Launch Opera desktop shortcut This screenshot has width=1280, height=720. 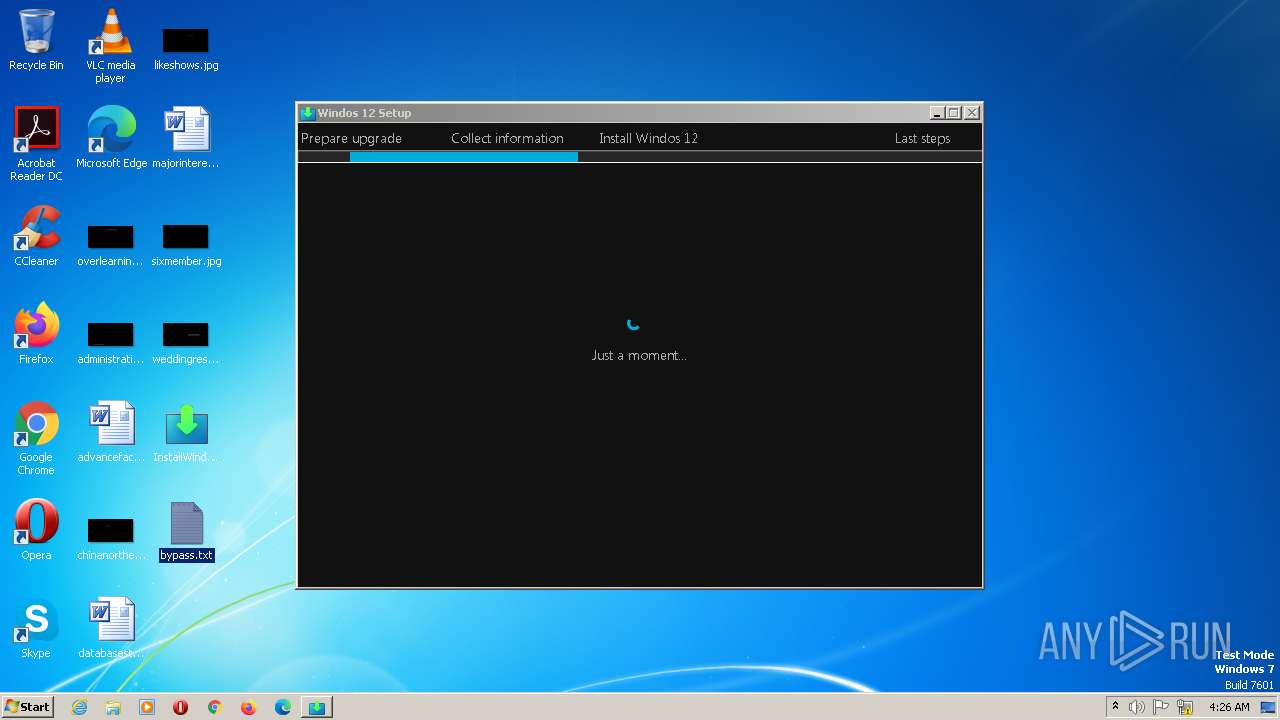(x=36, y=530)
